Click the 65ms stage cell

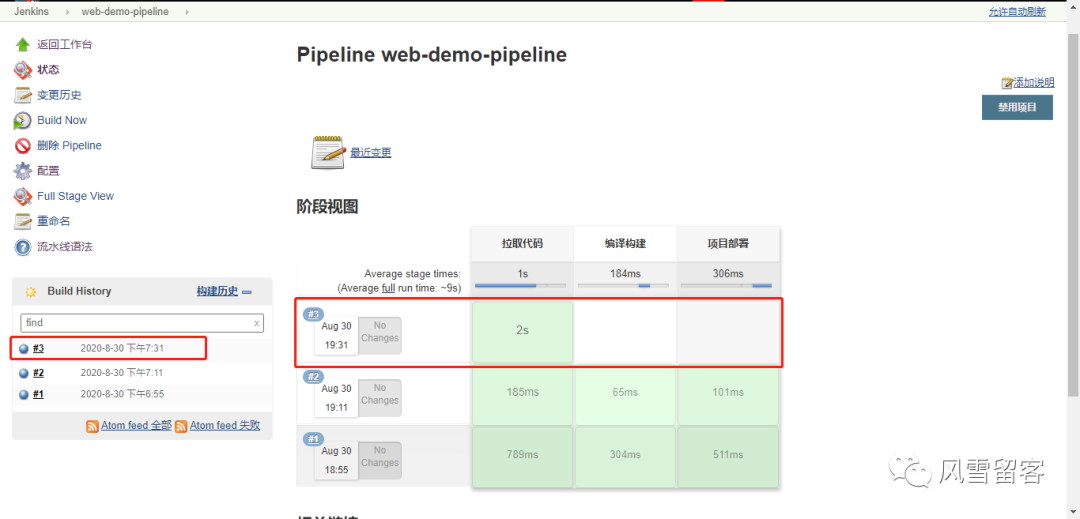coord(625,392)
